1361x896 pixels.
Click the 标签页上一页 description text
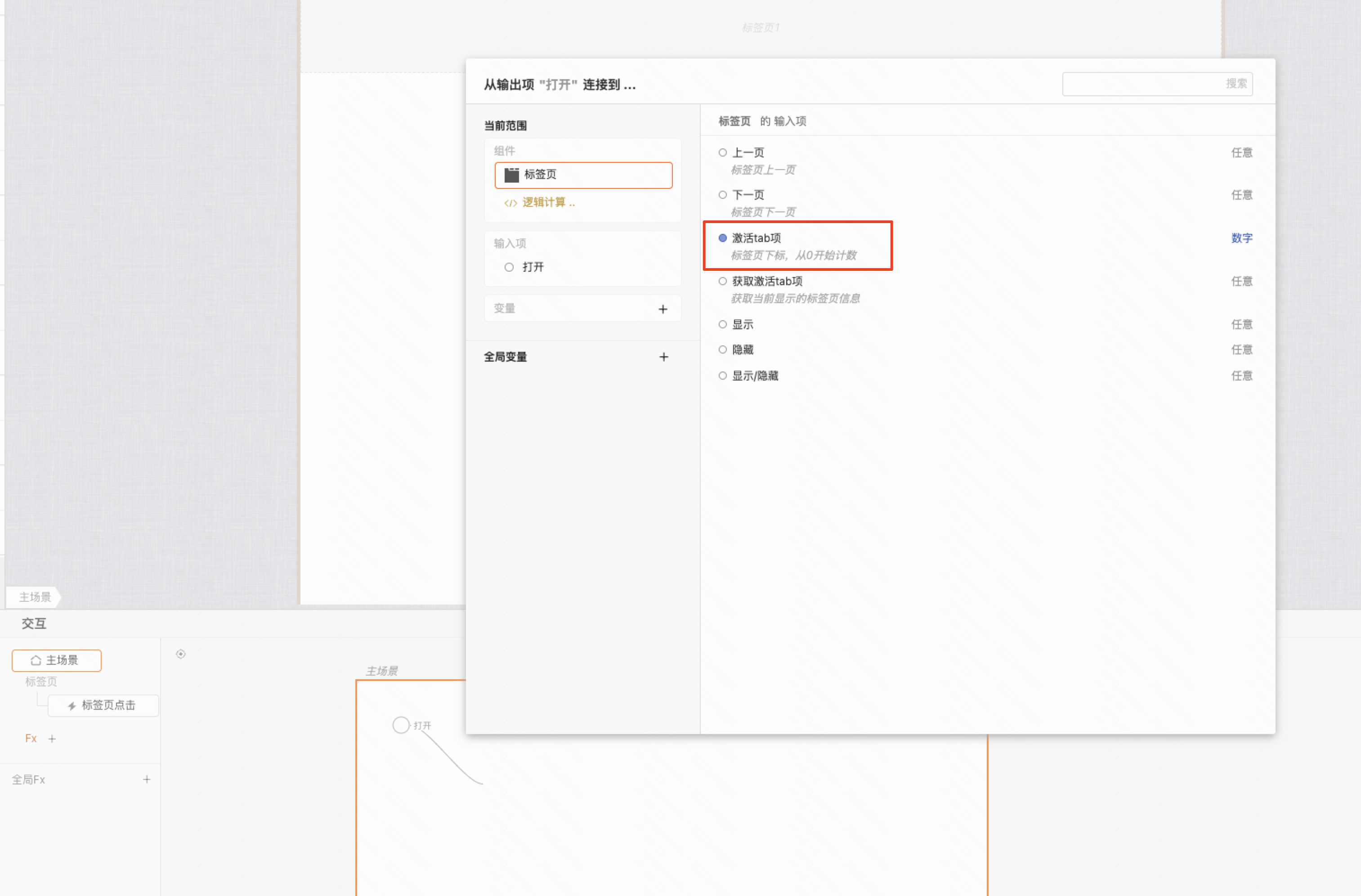click(x=763, y=170)
